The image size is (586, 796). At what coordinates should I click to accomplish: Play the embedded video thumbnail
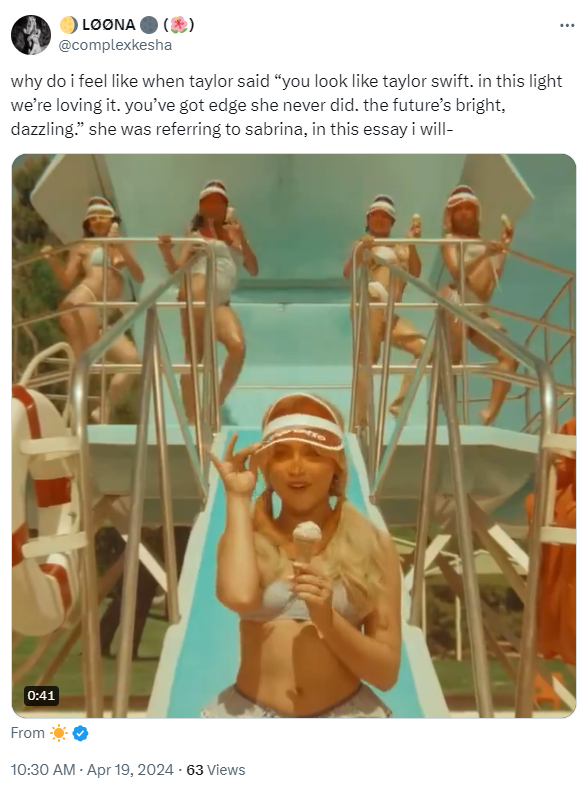pyautogui.click(x=294, y=436)
